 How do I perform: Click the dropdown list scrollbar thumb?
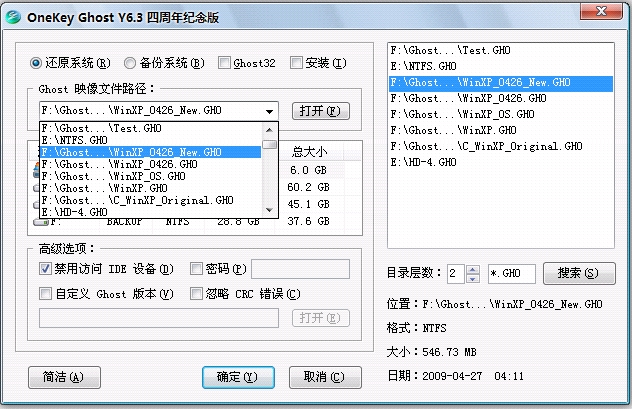pos(270,144)
